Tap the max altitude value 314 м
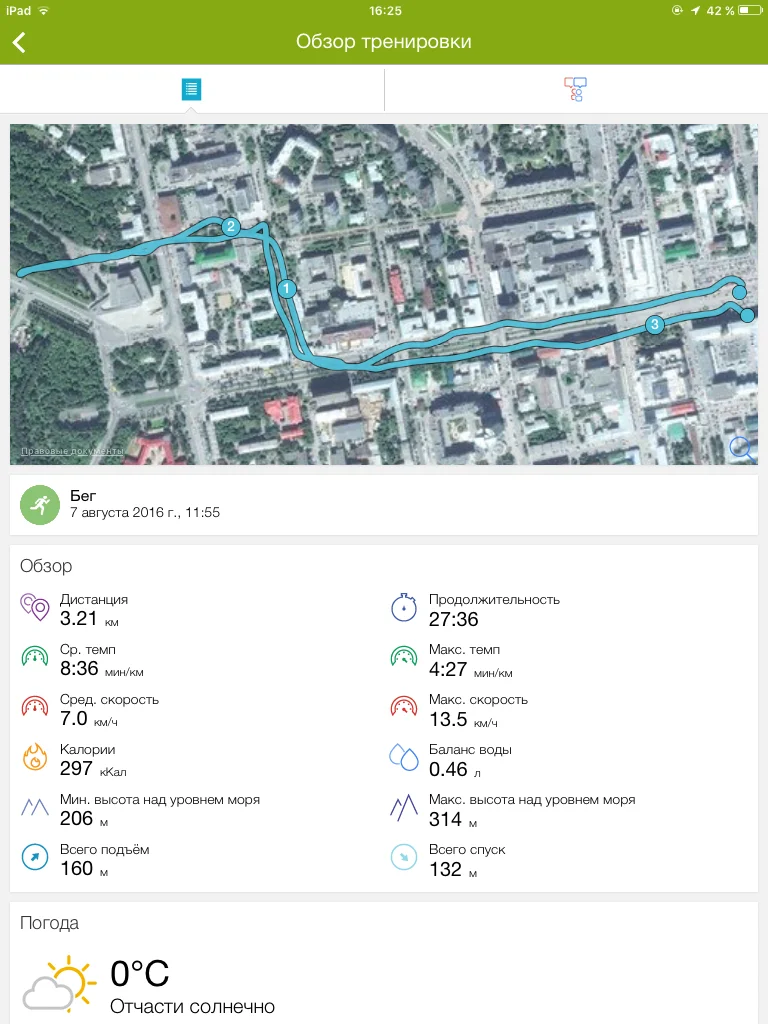The height and width of the screenshot is (1024, 768). click(453, 820)
